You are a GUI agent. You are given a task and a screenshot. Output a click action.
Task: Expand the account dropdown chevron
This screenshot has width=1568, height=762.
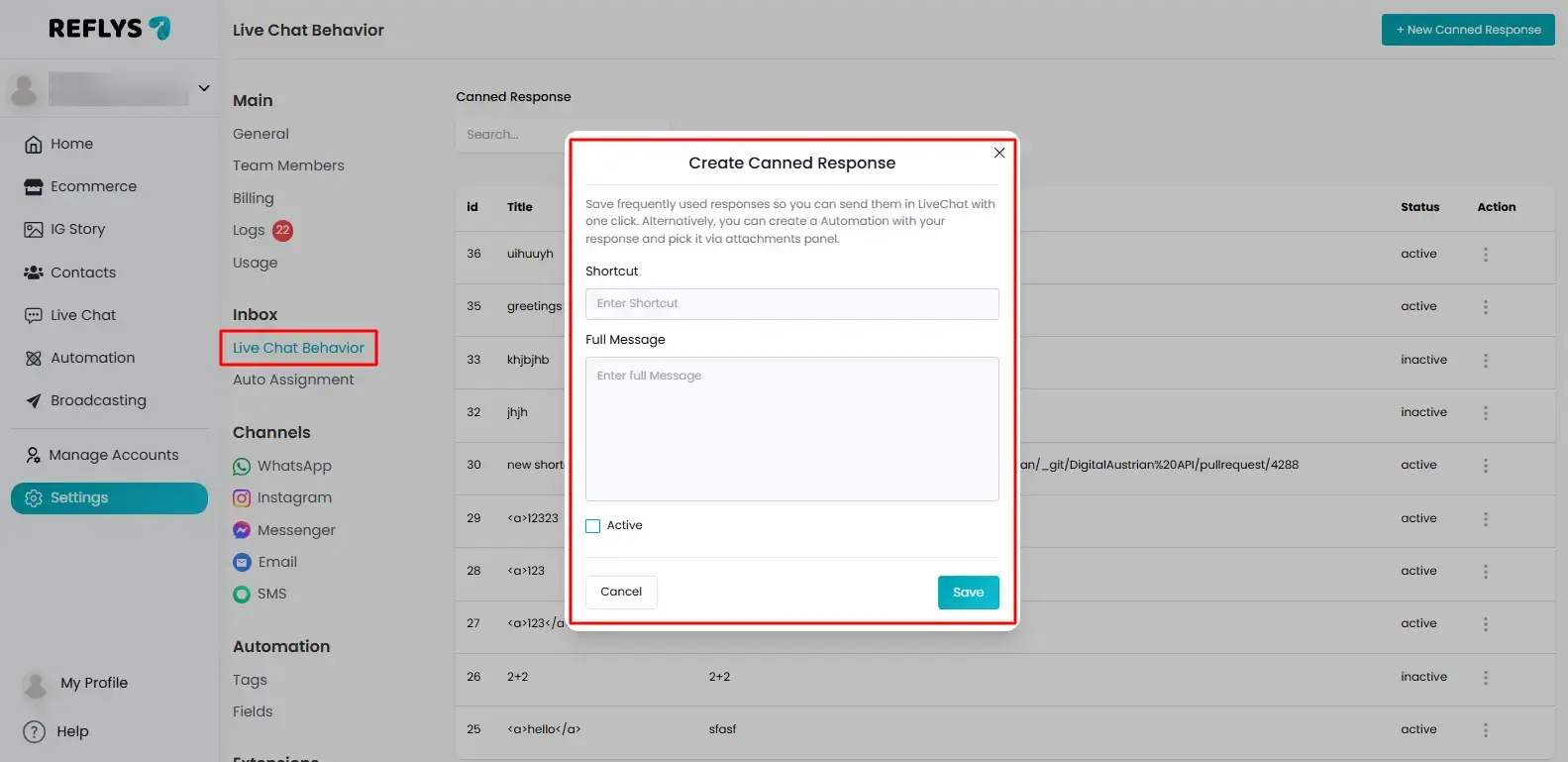(204, 88)
